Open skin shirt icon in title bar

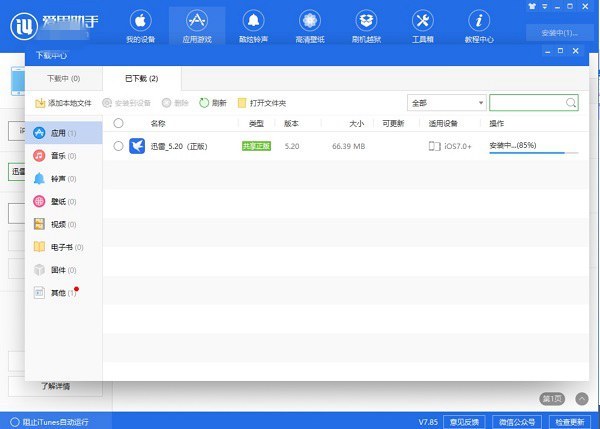[x=532, y=6]
